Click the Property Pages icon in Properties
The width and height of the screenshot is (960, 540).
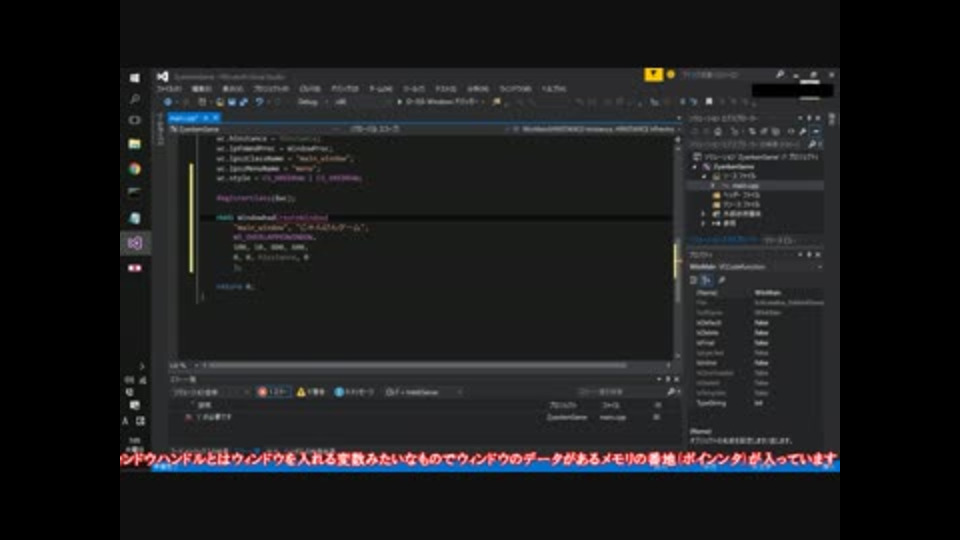(x=722, y=280)
